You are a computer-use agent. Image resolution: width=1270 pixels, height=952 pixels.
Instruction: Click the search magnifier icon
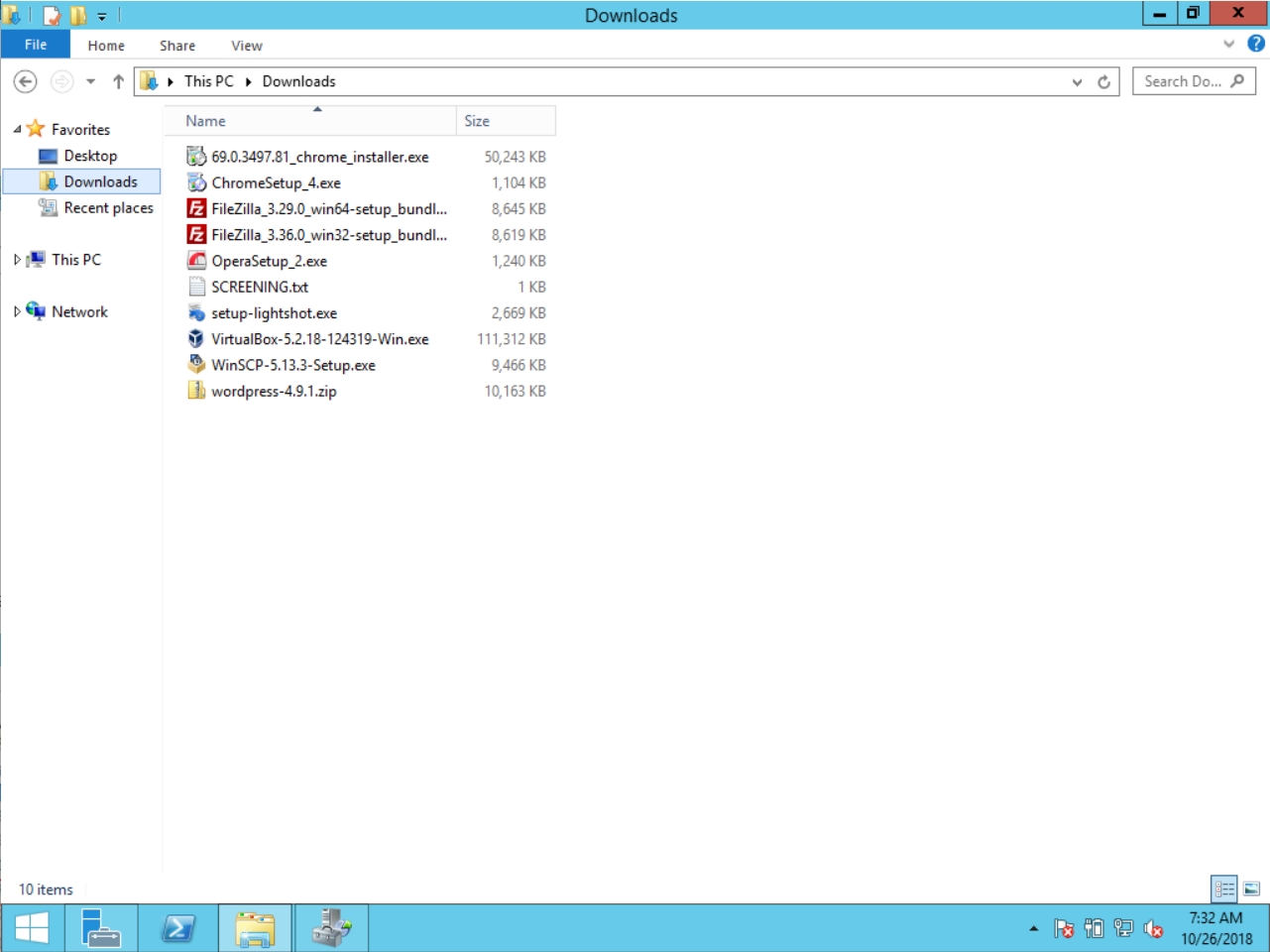(1237, 81)
